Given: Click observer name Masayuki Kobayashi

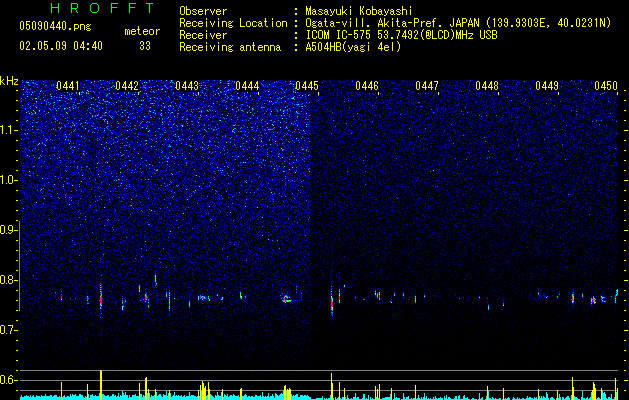Looking at the screenshot, I should (x=359, y=11).
